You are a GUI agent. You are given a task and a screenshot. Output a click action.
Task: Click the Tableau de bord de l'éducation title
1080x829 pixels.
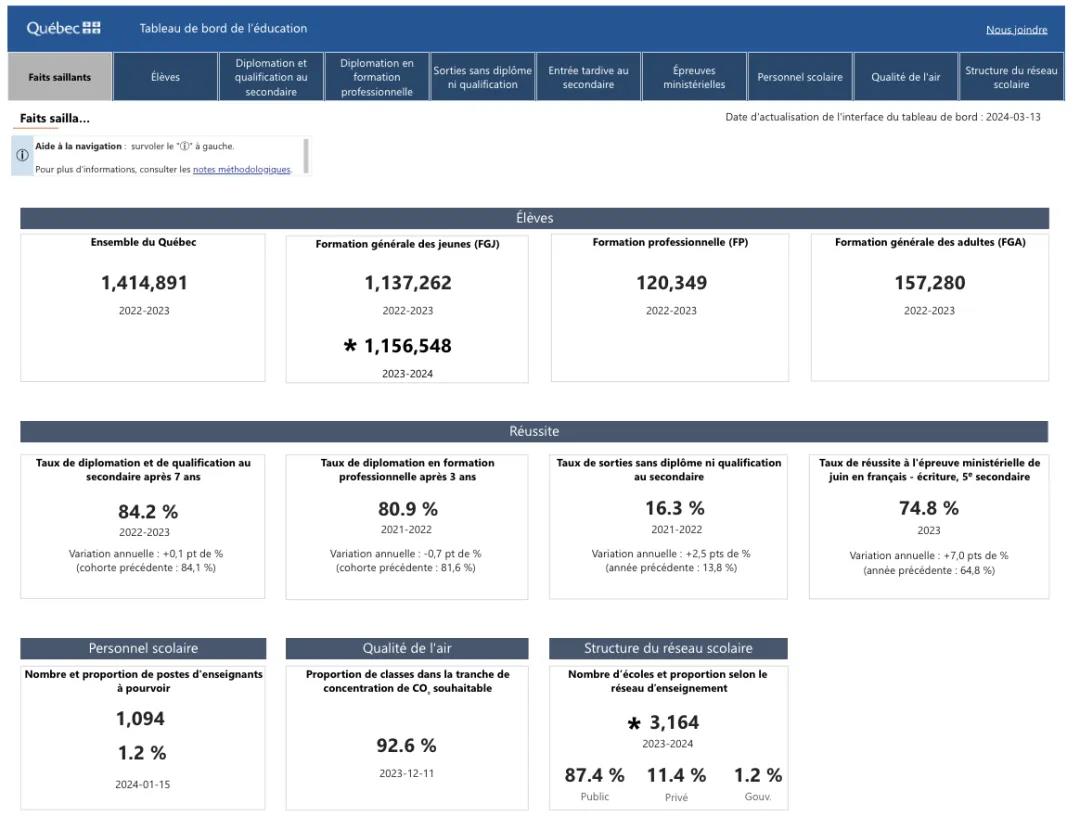point(223,28)
